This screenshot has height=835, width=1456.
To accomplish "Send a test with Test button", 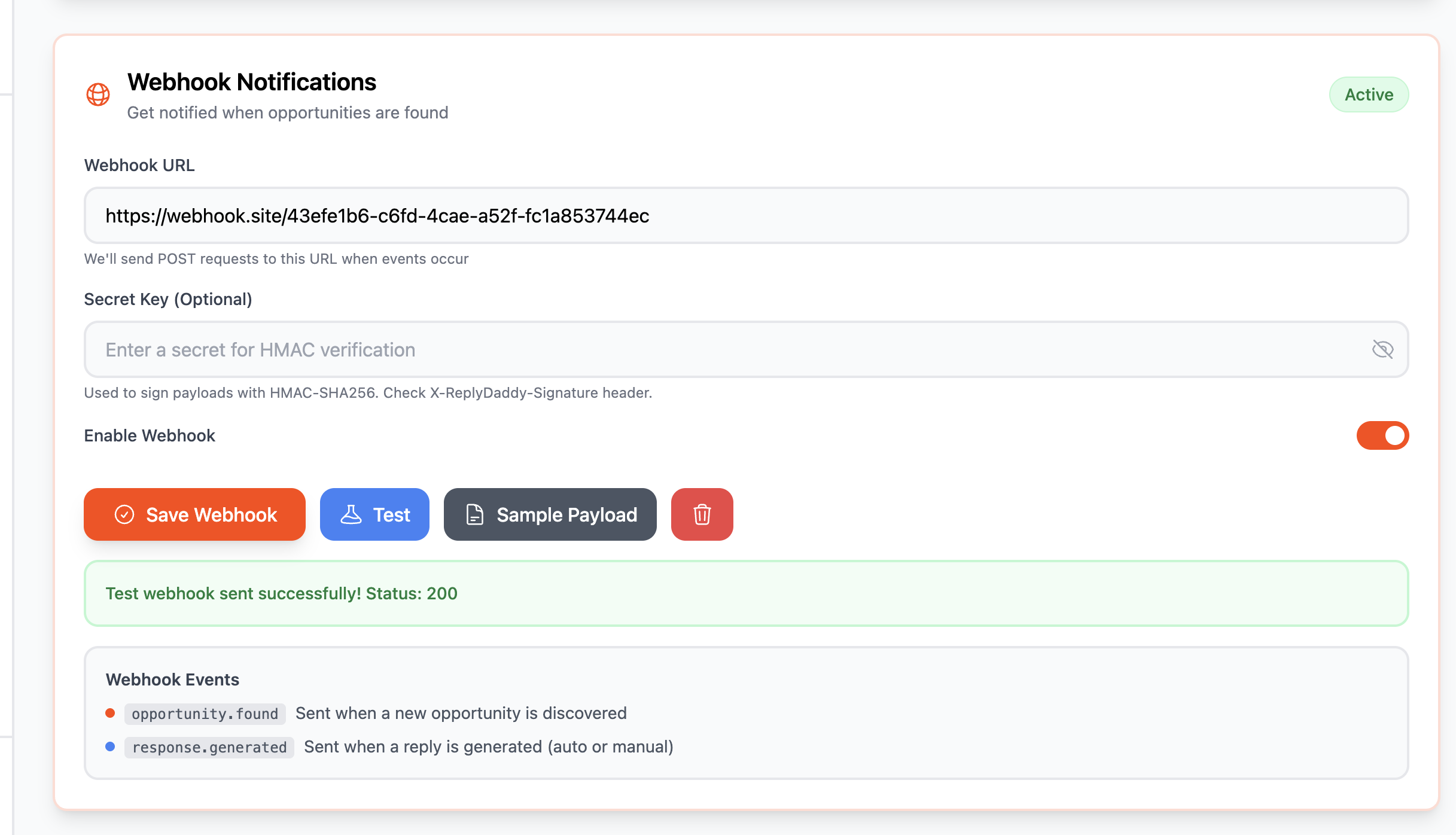I will (374, 514).
